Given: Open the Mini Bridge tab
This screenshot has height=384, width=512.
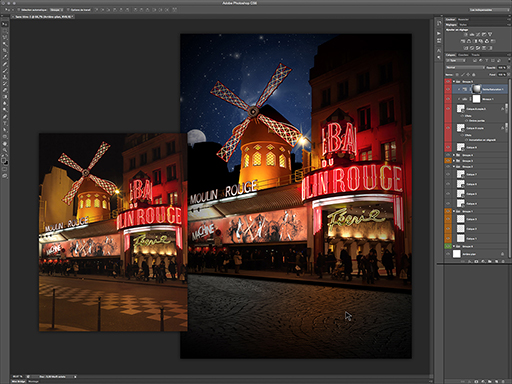Looking at the screenshot, I should pyautogui.click(x=19, y=381).
